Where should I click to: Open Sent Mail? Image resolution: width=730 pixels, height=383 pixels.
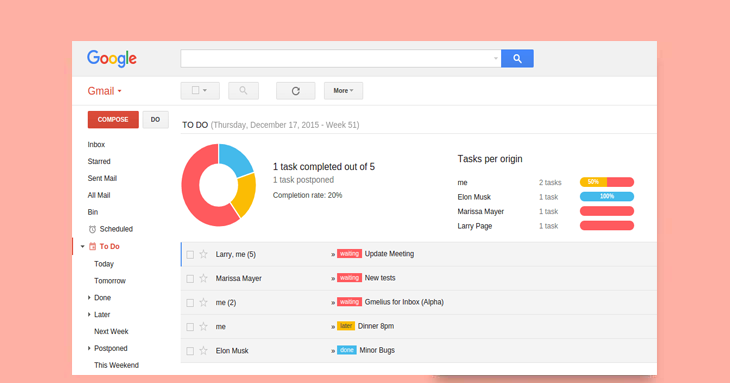point(102,178)
